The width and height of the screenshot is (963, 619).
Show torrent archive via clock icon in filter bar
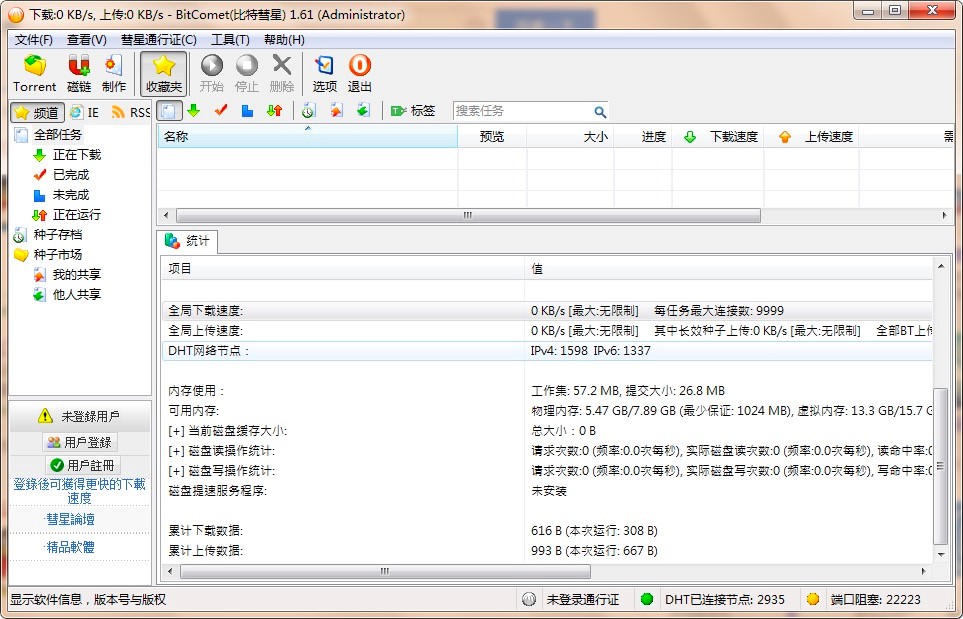point(308,111)
